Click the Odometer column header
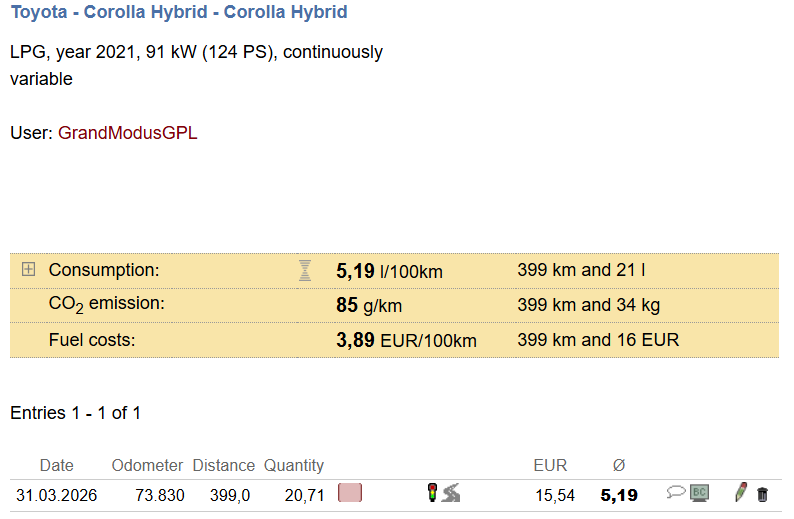794x519 pixels. [147, 465]
